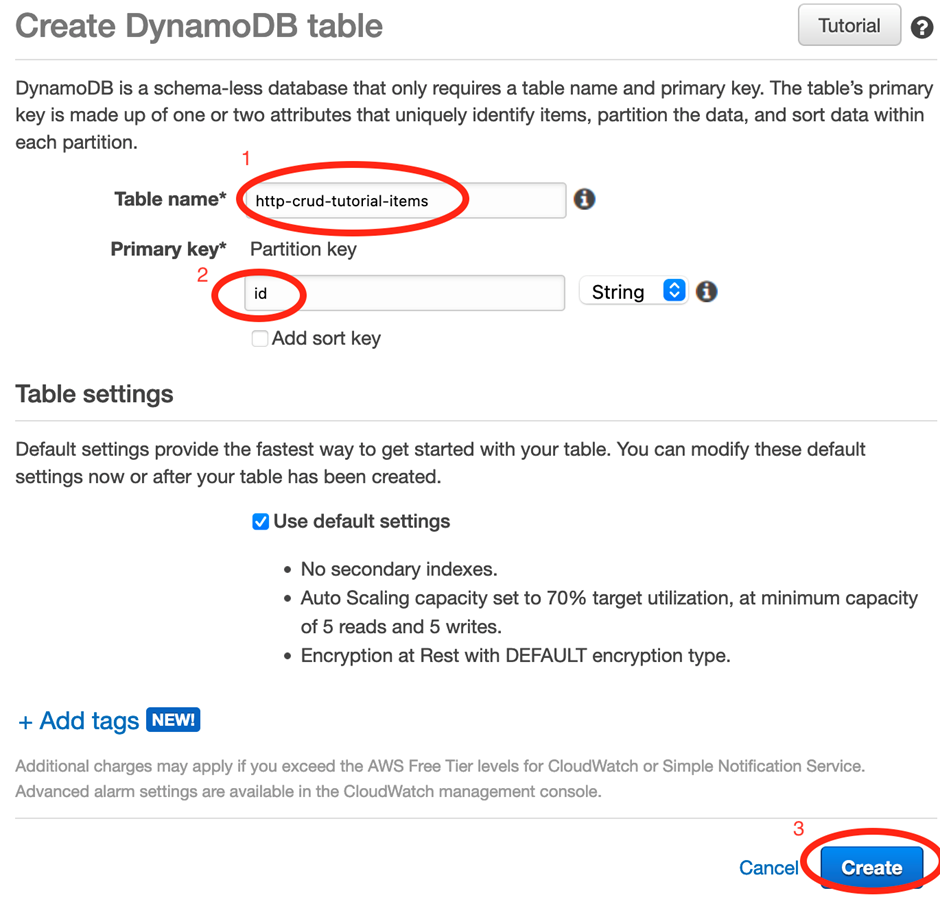
Task: Click the info icon beside String type
Action: pyautogui.click(x=706, y=291)
